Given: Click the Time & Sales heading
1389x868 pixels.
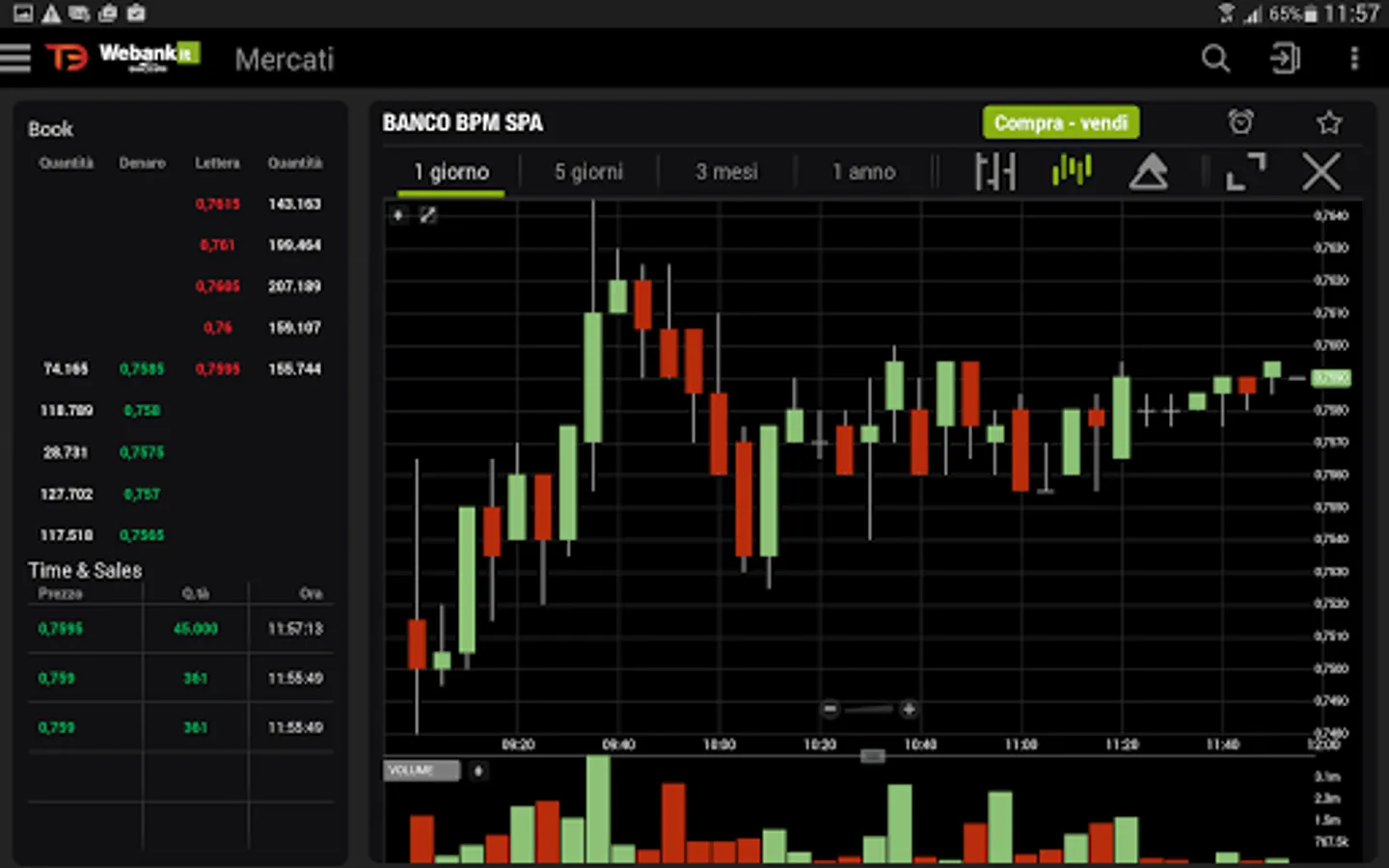Looking at the screenshot, I should coord(85,570).
